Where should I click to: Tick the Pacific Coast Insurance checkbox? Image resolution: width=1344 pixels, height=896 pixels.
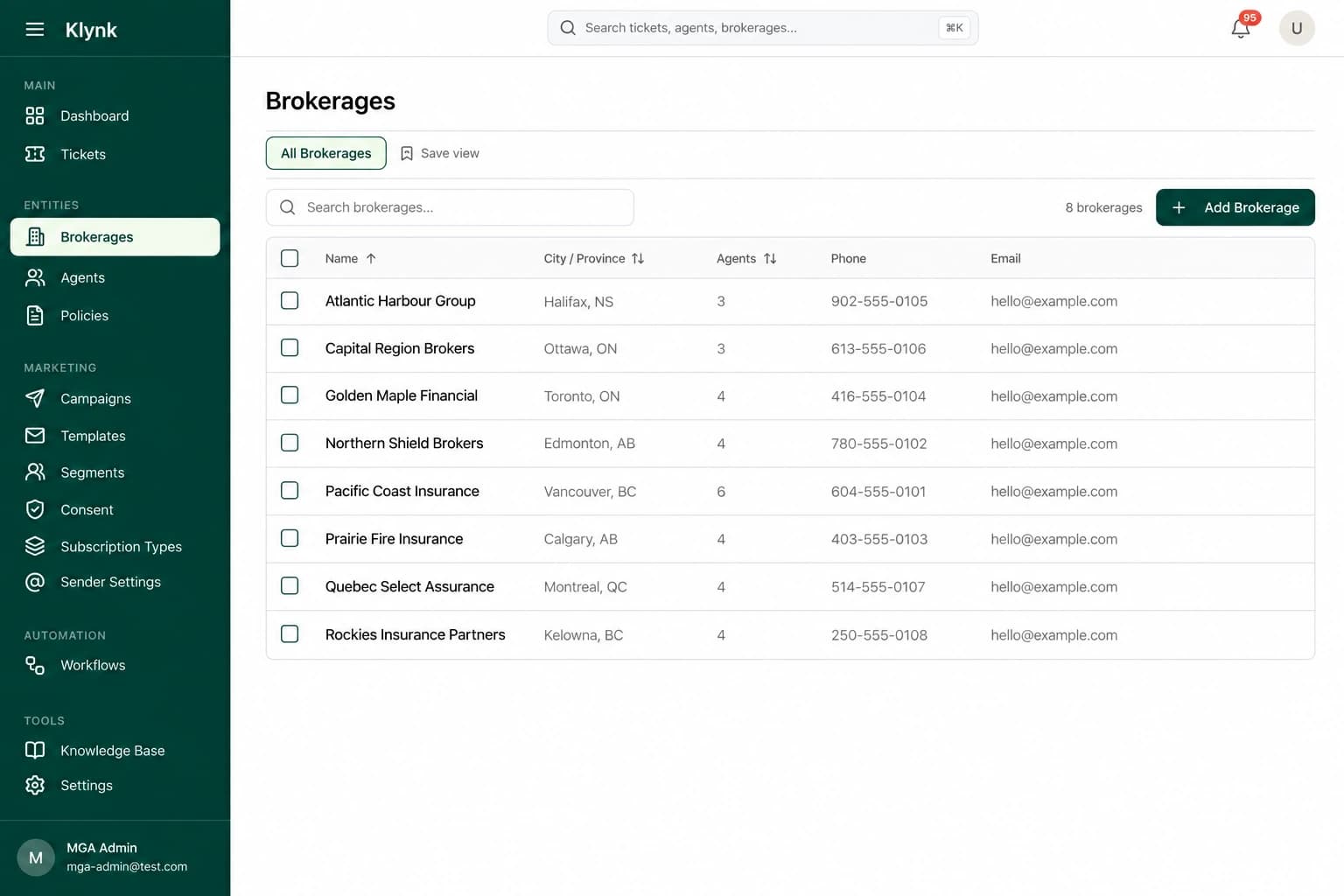(290, 491)
